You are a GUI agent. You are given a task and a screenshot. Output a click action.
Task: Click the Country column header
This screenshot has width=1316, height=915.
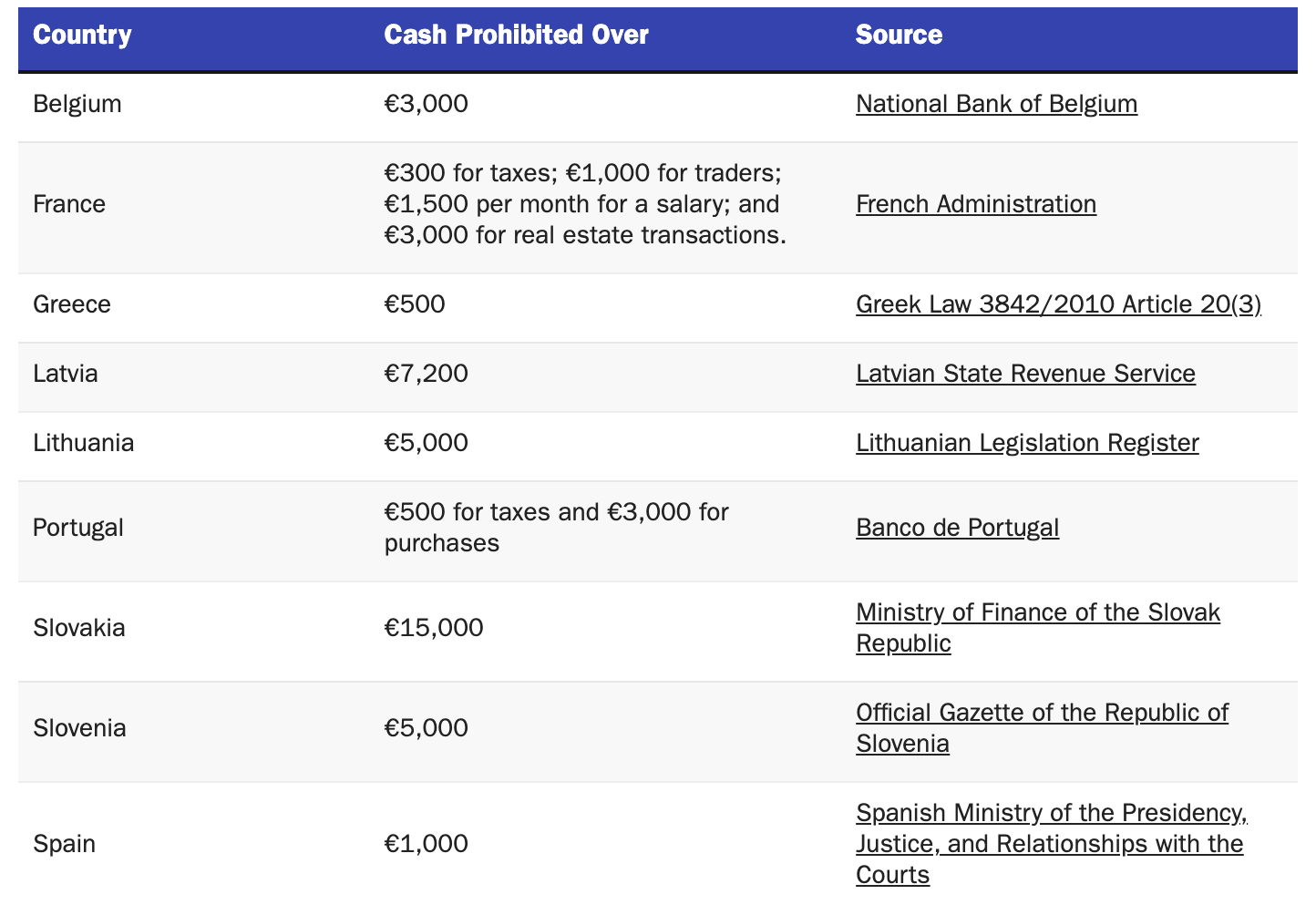tap(82, 35)
